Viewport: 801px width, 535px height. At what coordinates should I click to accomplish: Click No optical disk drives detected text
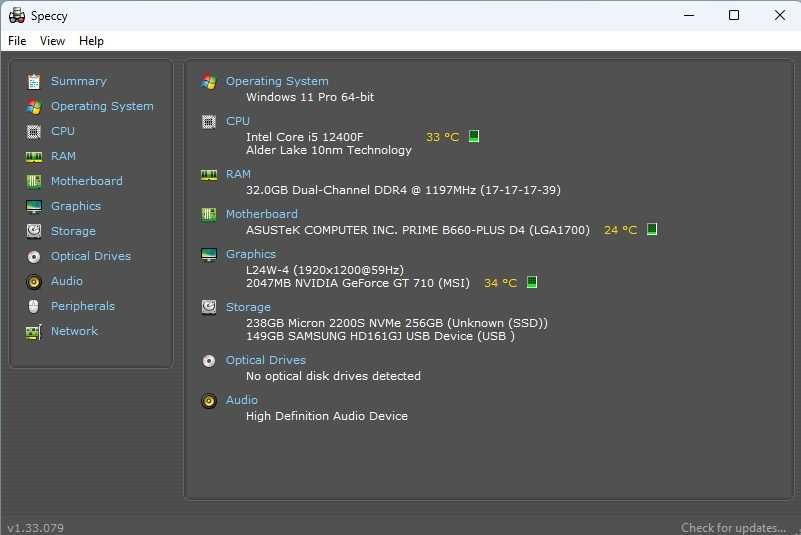[333, 376]
